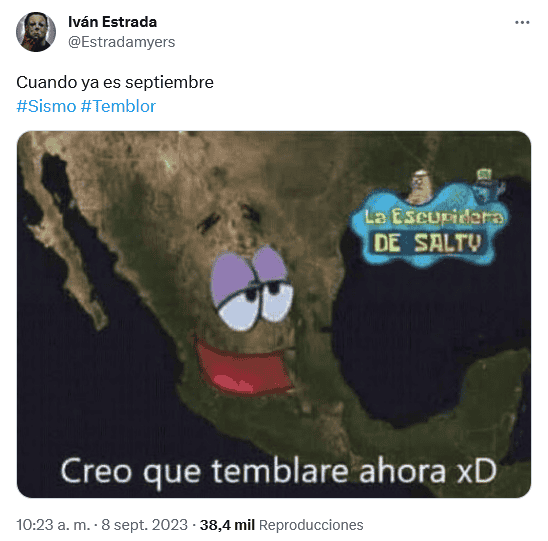Select the 'Creo que temblare ahora xD' caption

[x=279, y=472]
